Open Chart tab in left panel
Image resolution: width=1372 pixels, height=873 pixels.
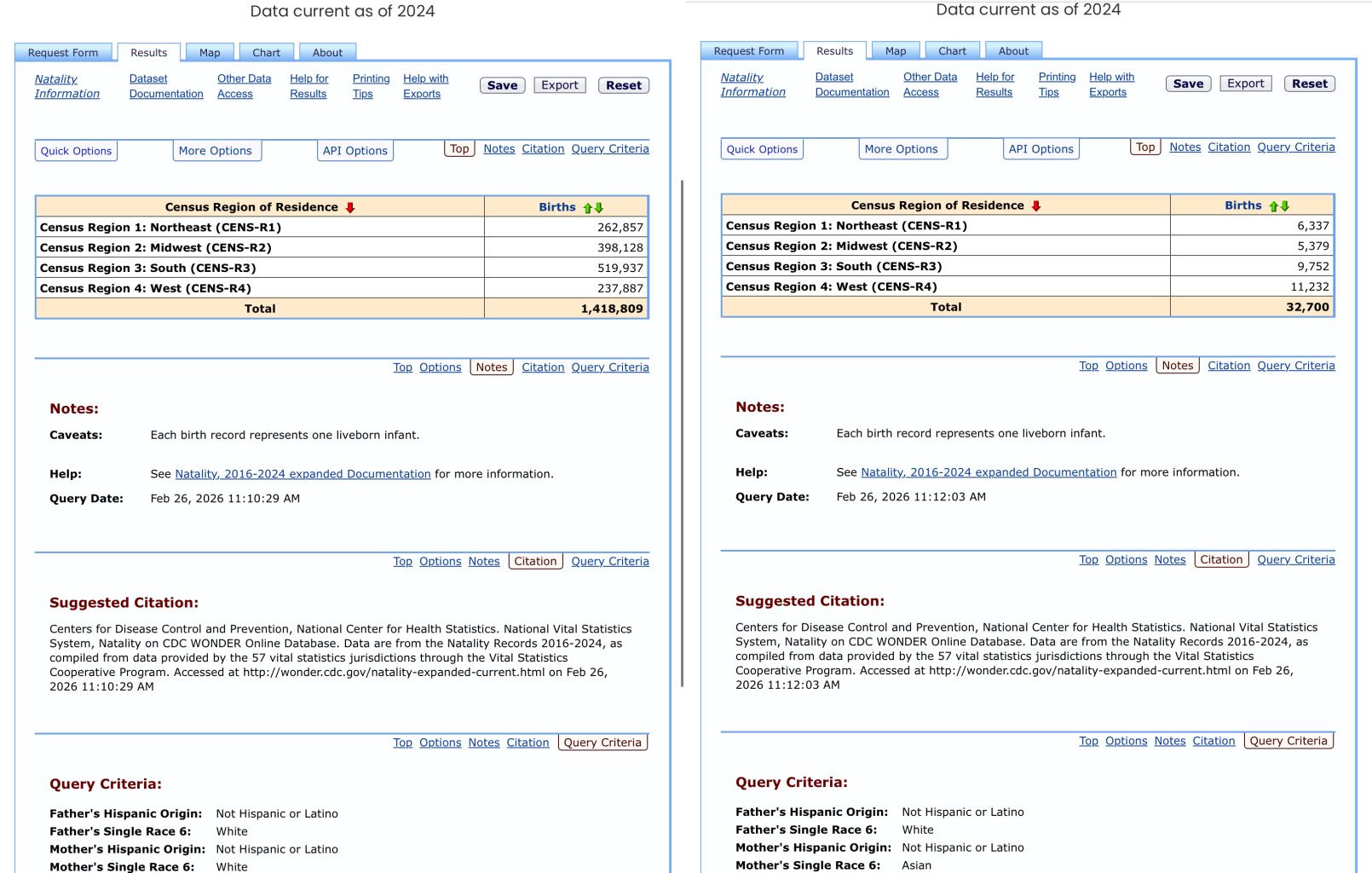coord(267,53)
